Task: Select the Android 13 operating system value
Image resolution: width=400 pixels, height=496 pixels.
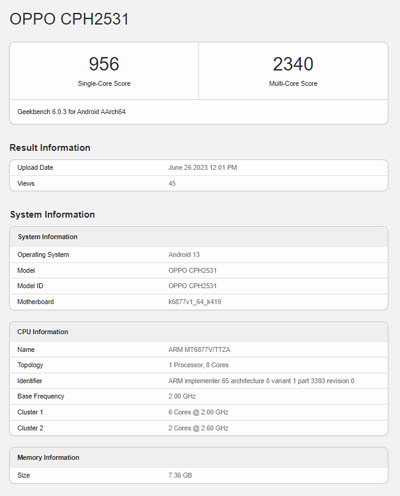Action: (x=184, y=255)
